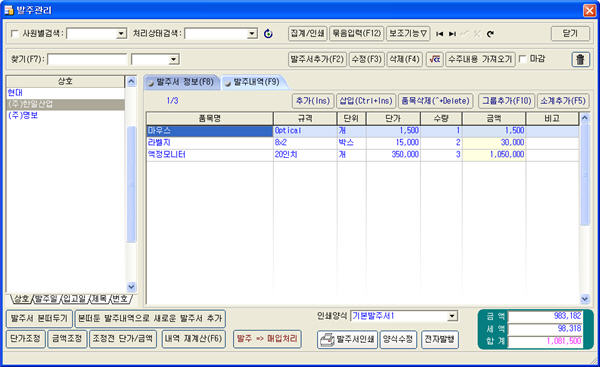Select (주)명보 in the 상호 list

(65, 116)
